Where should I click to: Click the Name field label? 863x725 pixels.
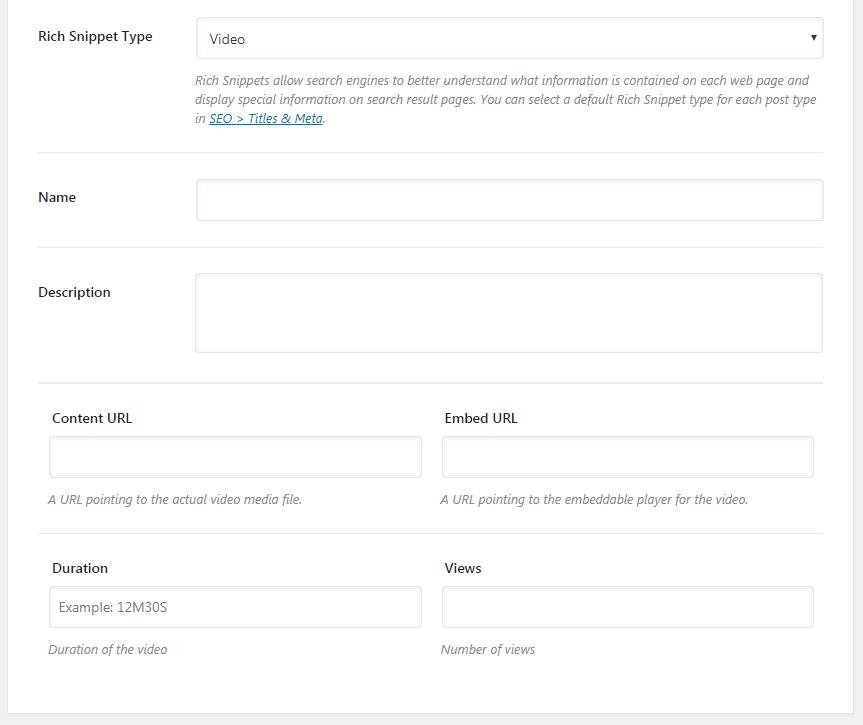click(57, 197)
